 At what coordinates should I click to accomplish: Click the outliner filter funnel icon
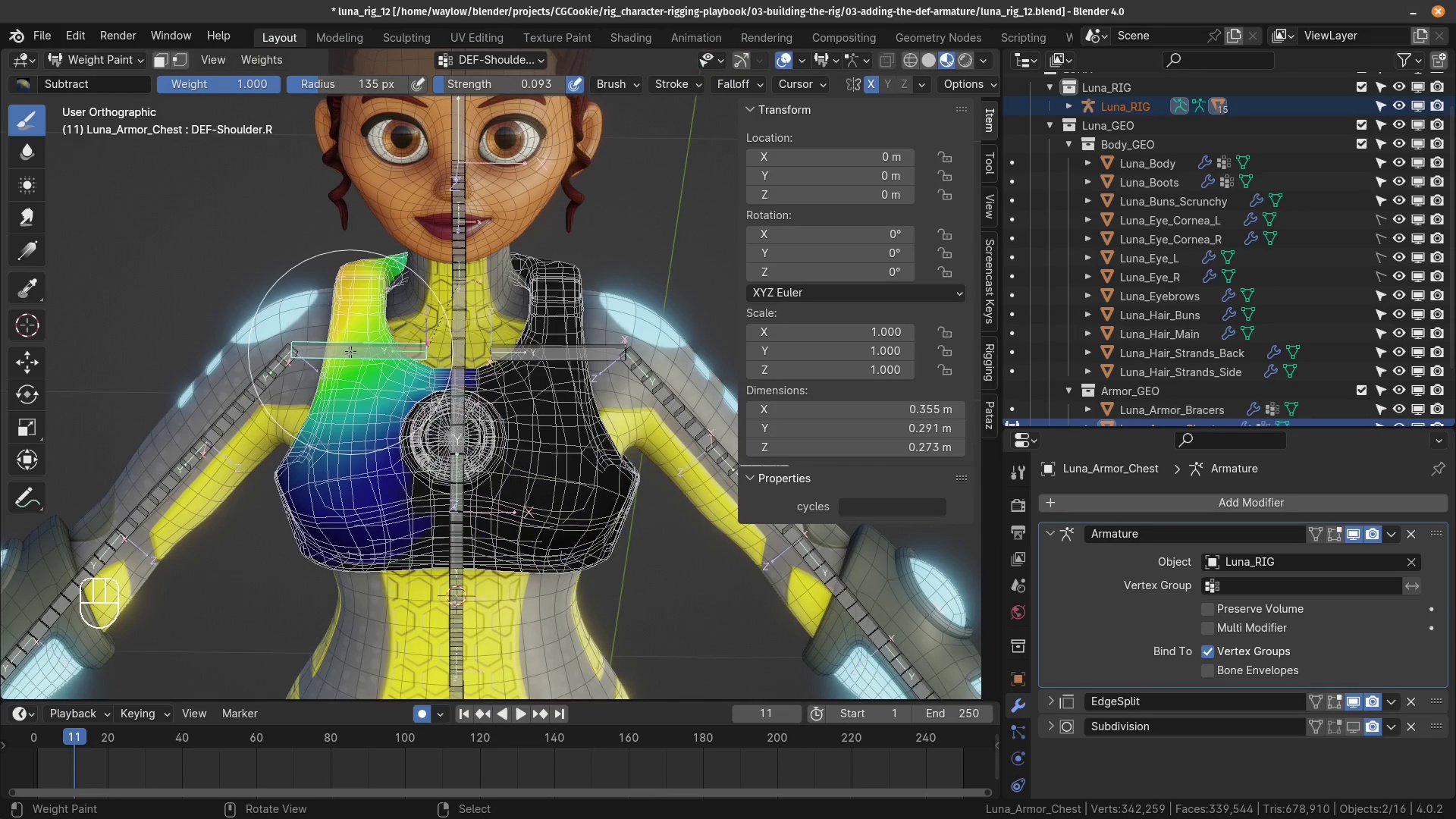pyautogui.click(x=1404, y=60)
